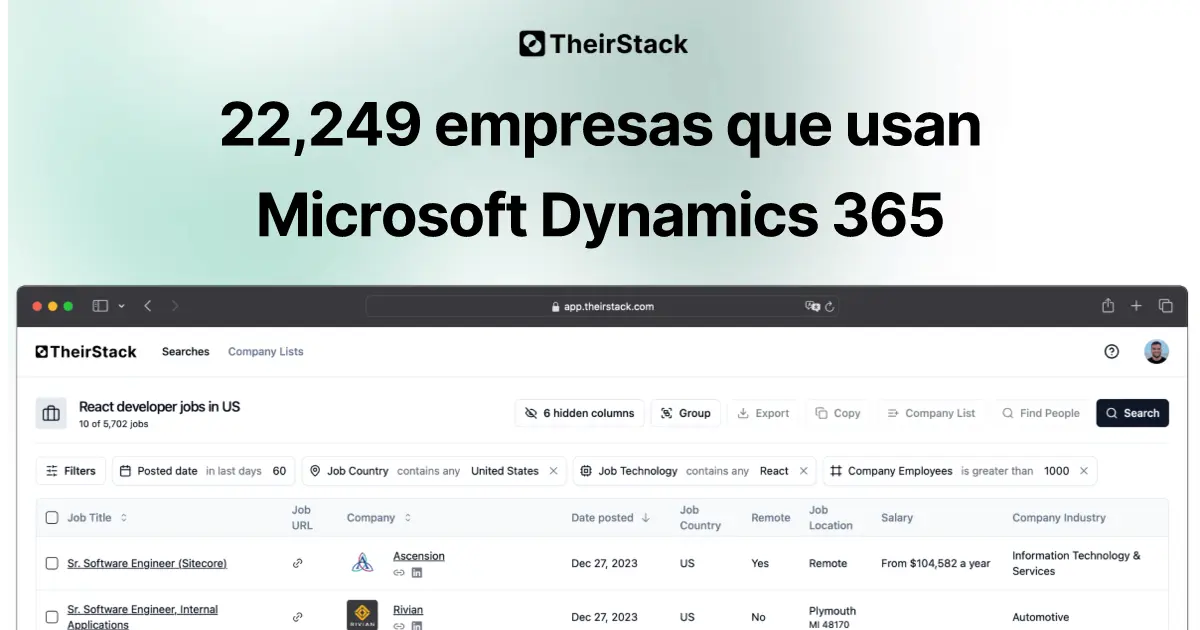1200x630 pixels.
Task: Remove the Company Employees filter
Action: click(x=1084, y=471)
